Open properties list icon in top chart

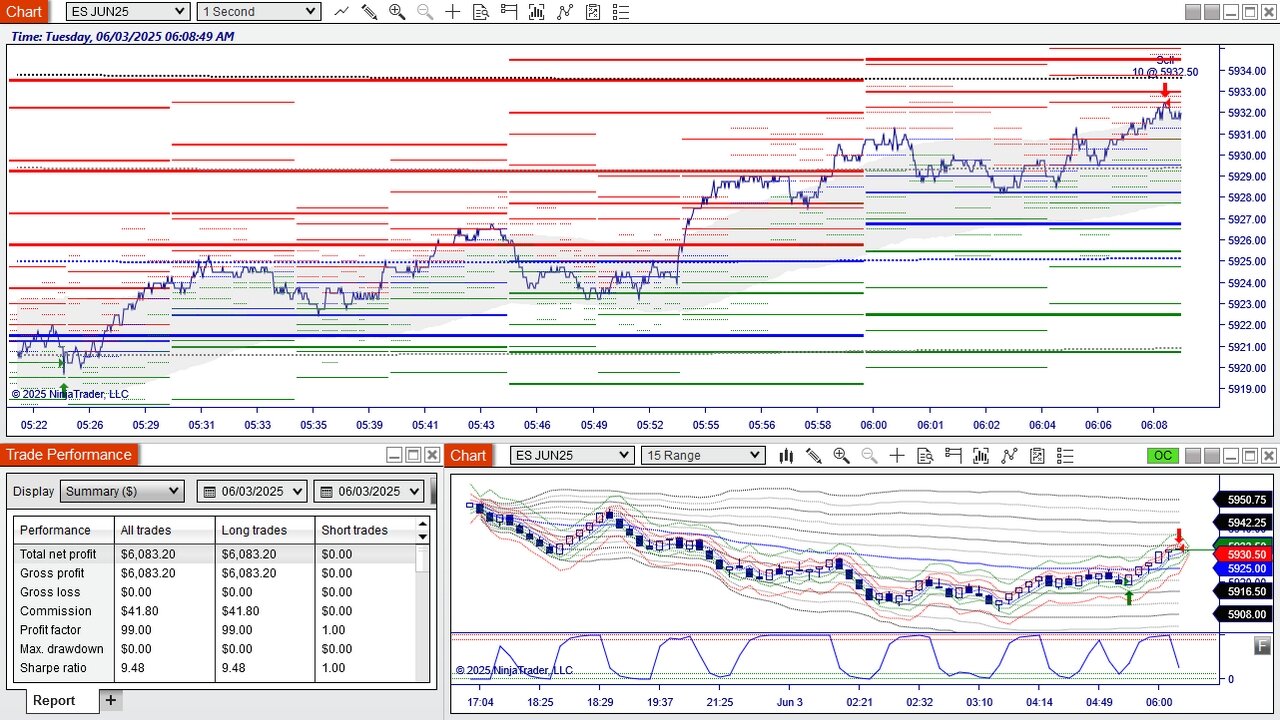coord(621,12)
